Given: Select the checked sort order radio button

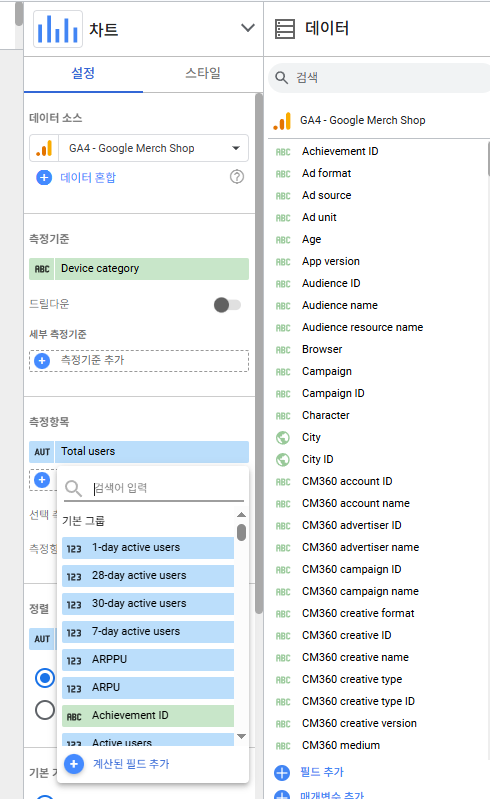Looking at the screenshot, I should click(45, 678).
